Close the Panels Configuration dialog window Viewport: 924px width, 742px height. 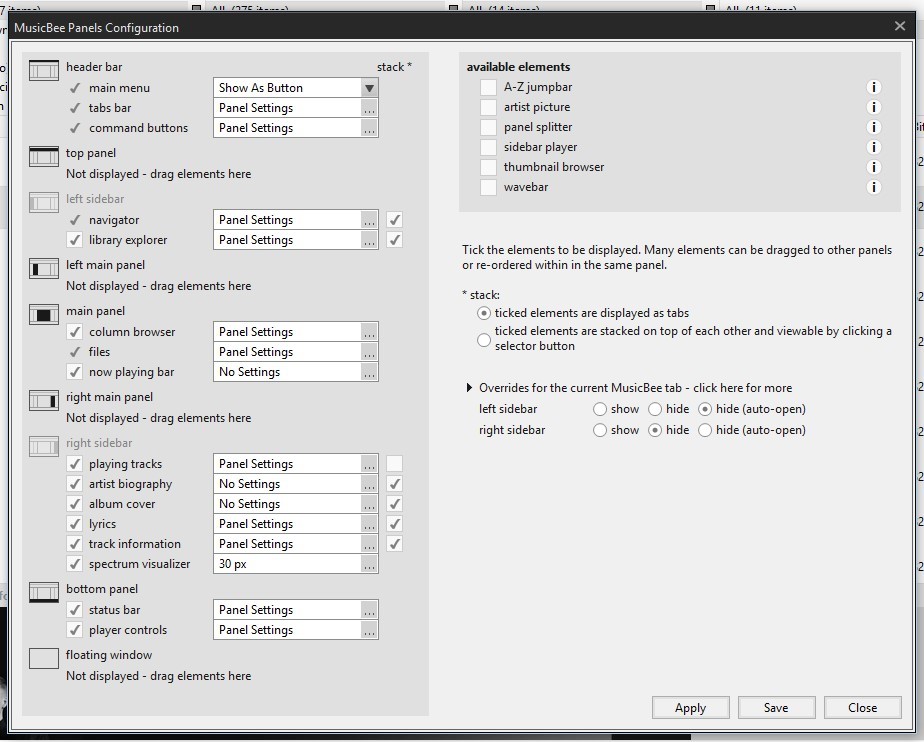point(900,26)
